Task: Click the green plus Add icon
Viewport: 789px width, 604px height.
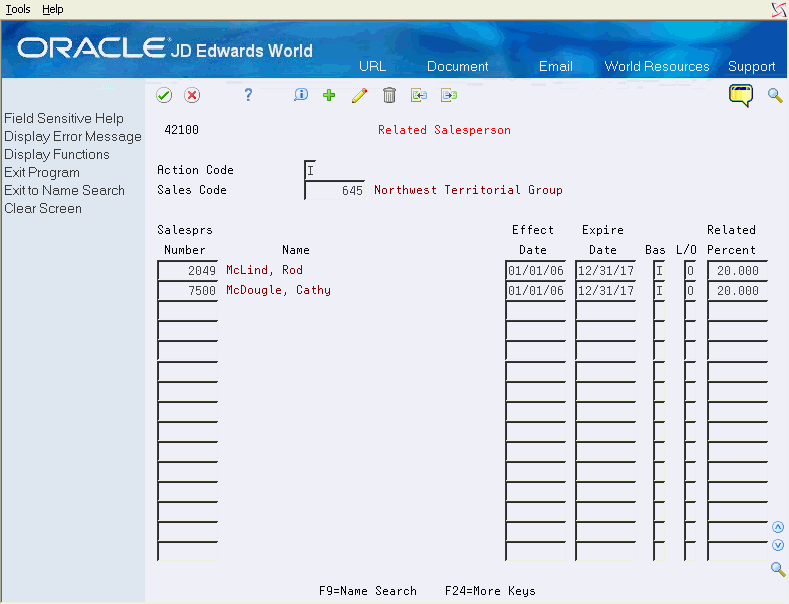Action: [x=329, y=95]
